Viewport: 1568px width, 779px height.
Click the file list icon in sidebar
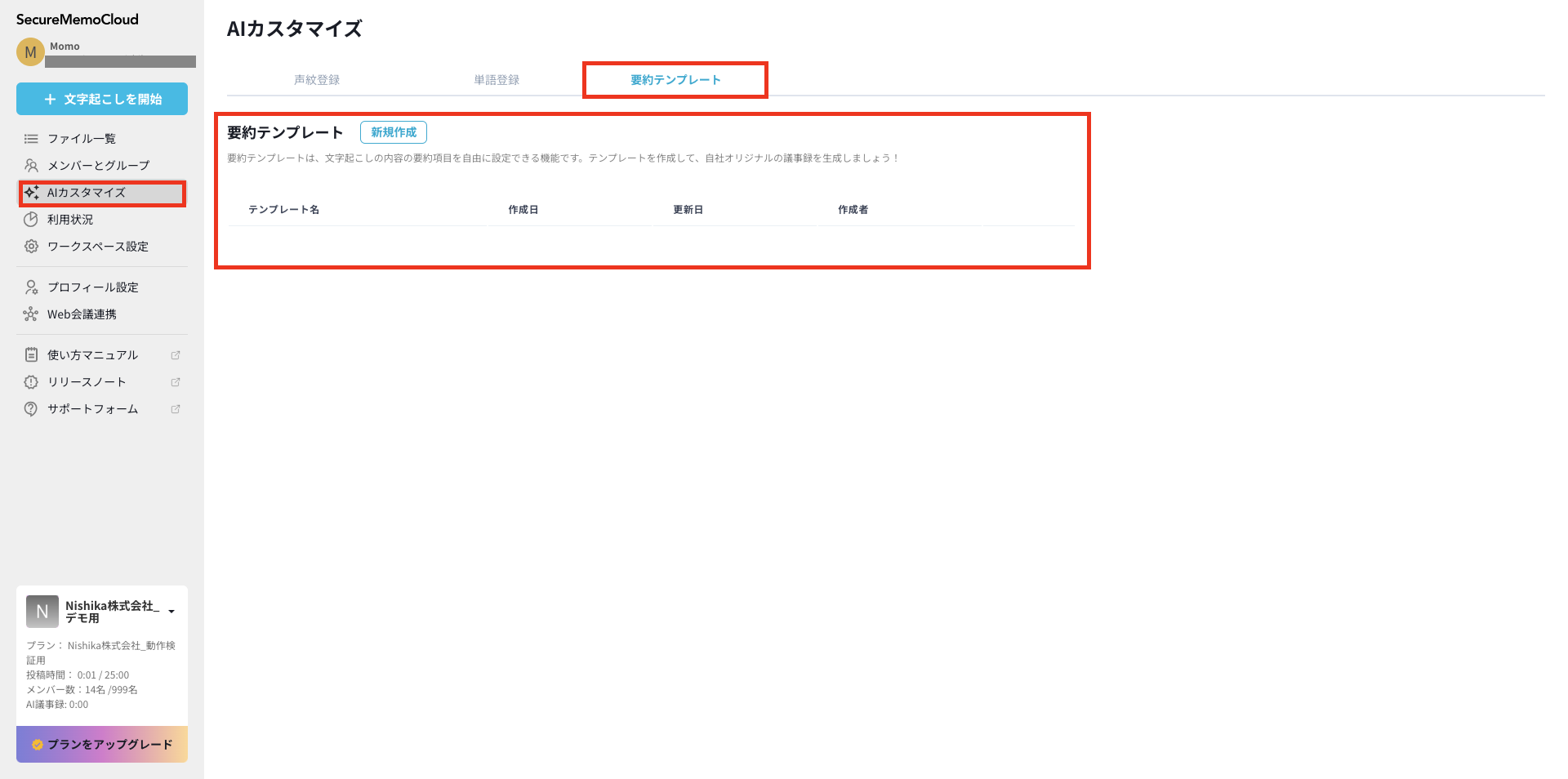point(31,139)
